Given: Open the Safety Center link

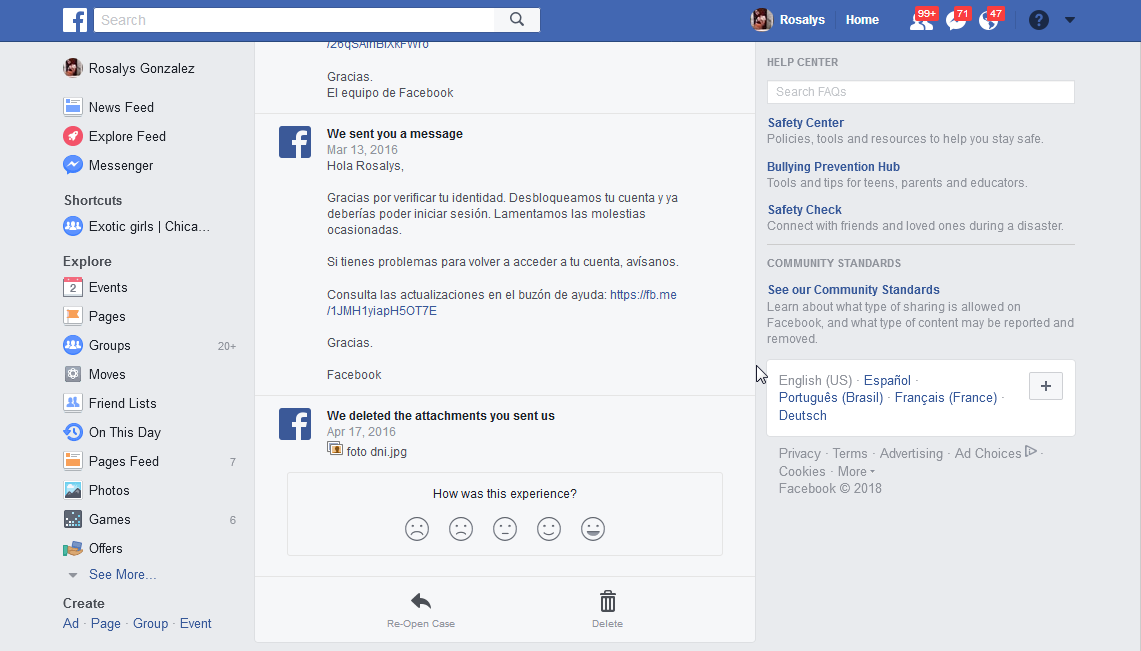Looking at the screenshot, I should point(806,123).
